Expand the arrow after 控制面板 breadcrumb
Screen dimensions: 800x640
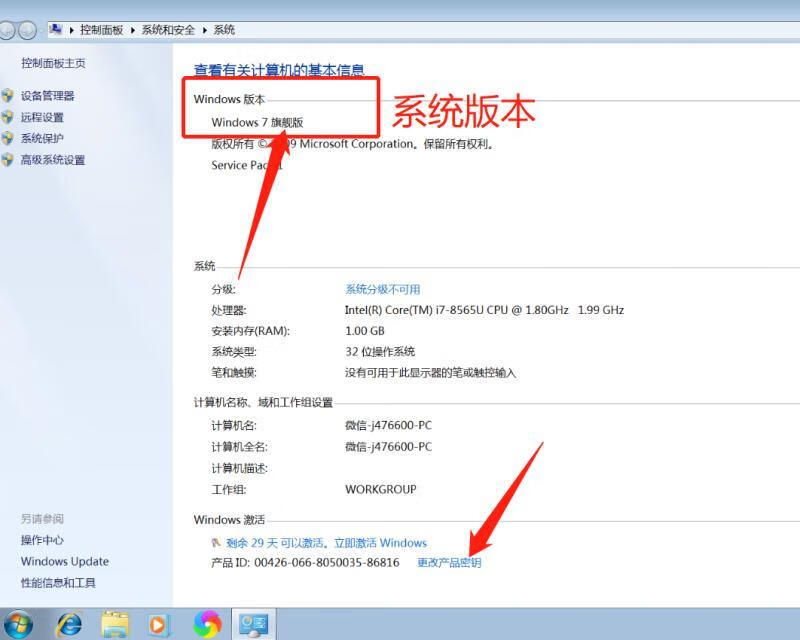(x=133, y=30)
